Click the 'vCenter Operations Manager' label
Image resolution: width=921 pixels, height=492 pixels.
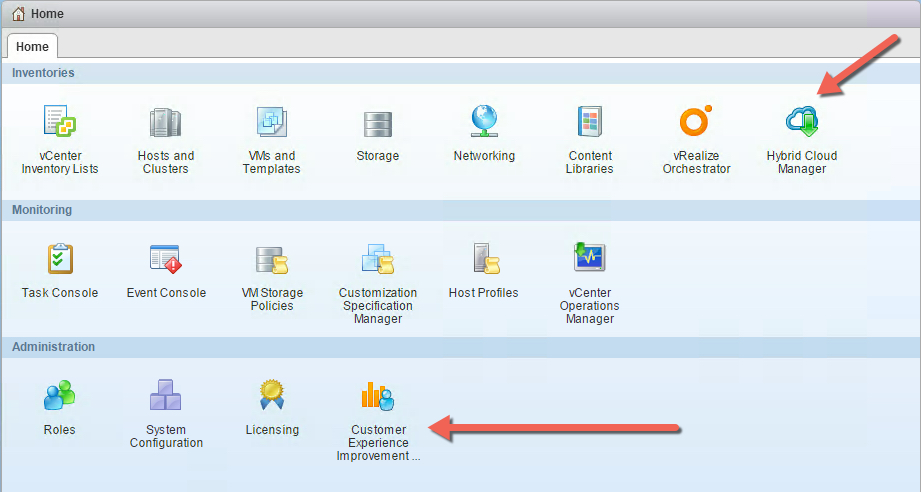pyautogui.click(x=590, y=305)
